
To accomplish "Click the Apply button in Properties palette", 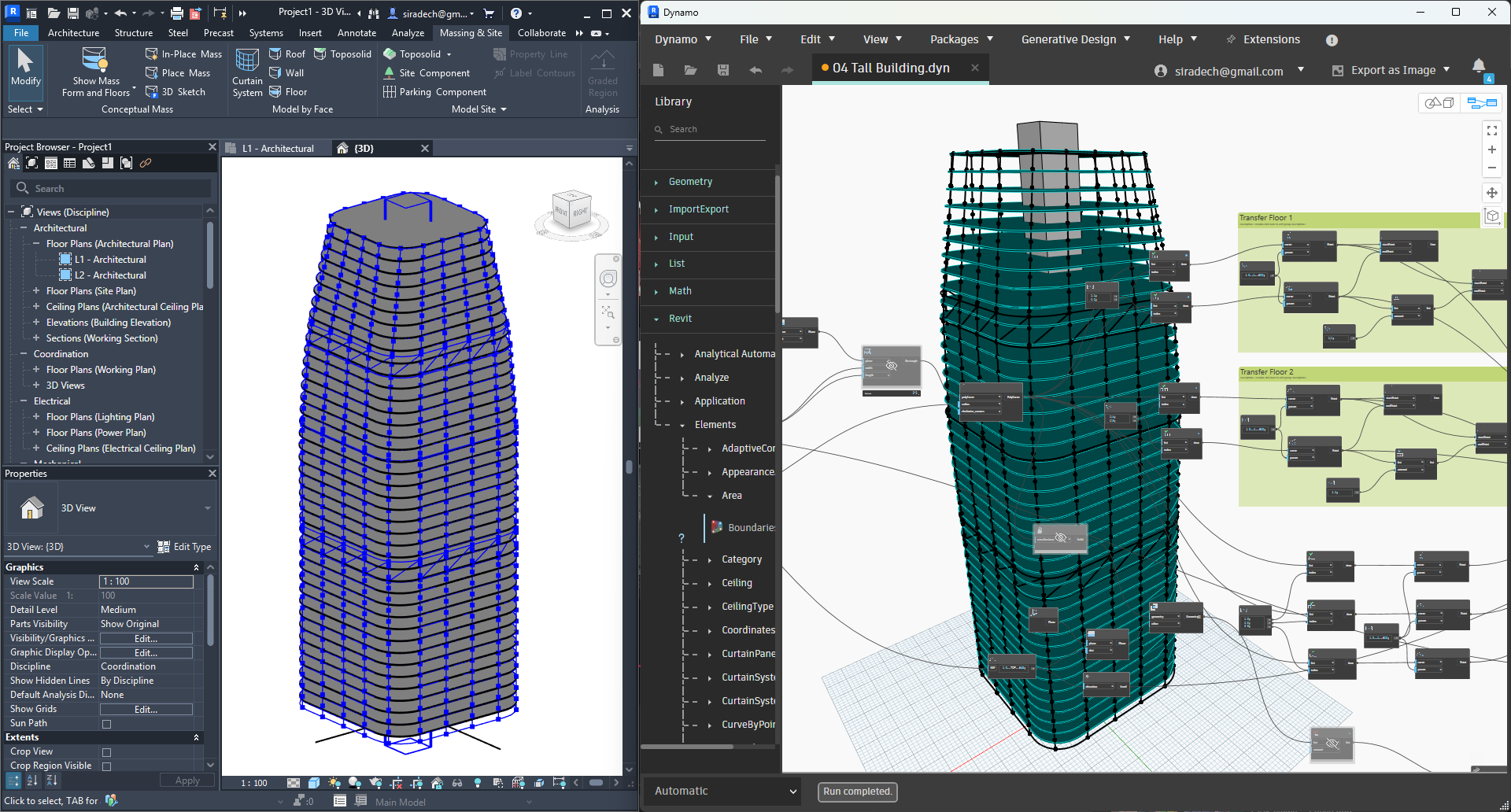I will coord(187,780).
